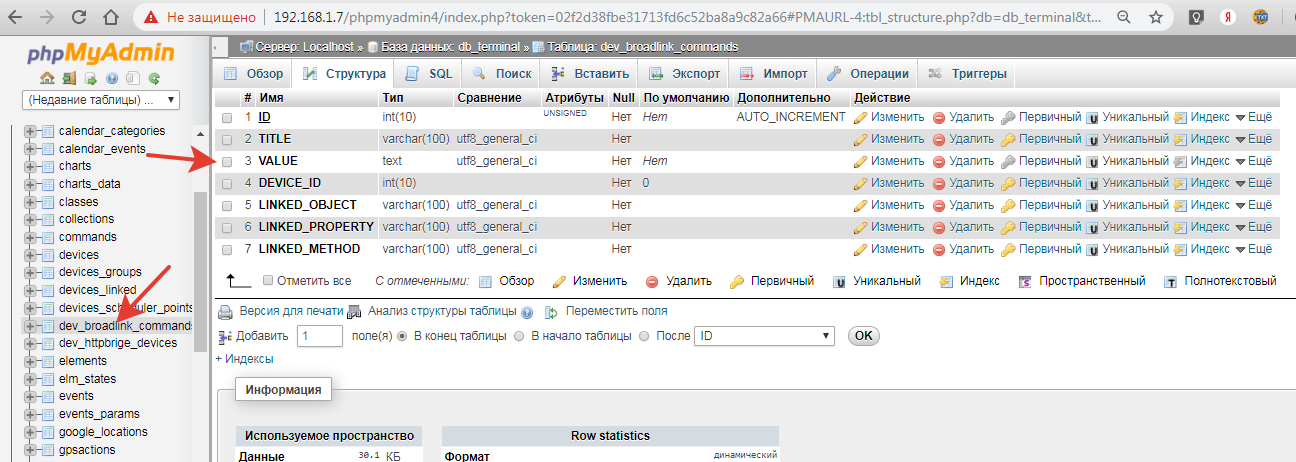The image size is (1296, 462).
Task: Open the recent tables dropdown
Action: (x=100, y=100)
